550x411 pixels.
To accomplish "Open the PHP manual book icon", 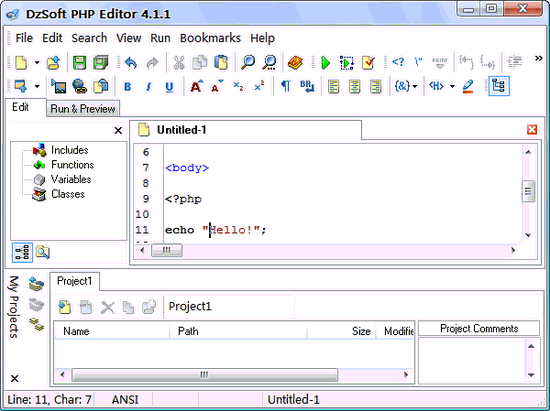I will point(295,63).
